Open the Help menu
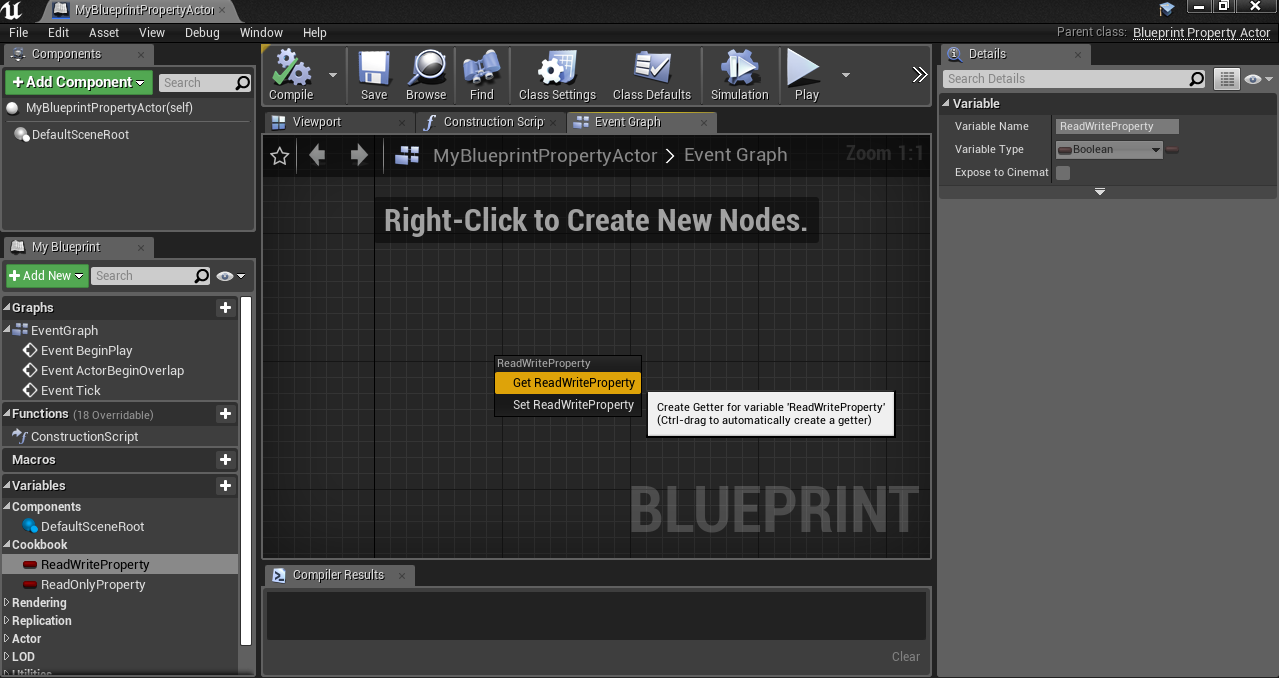 [x=314, y=32]
